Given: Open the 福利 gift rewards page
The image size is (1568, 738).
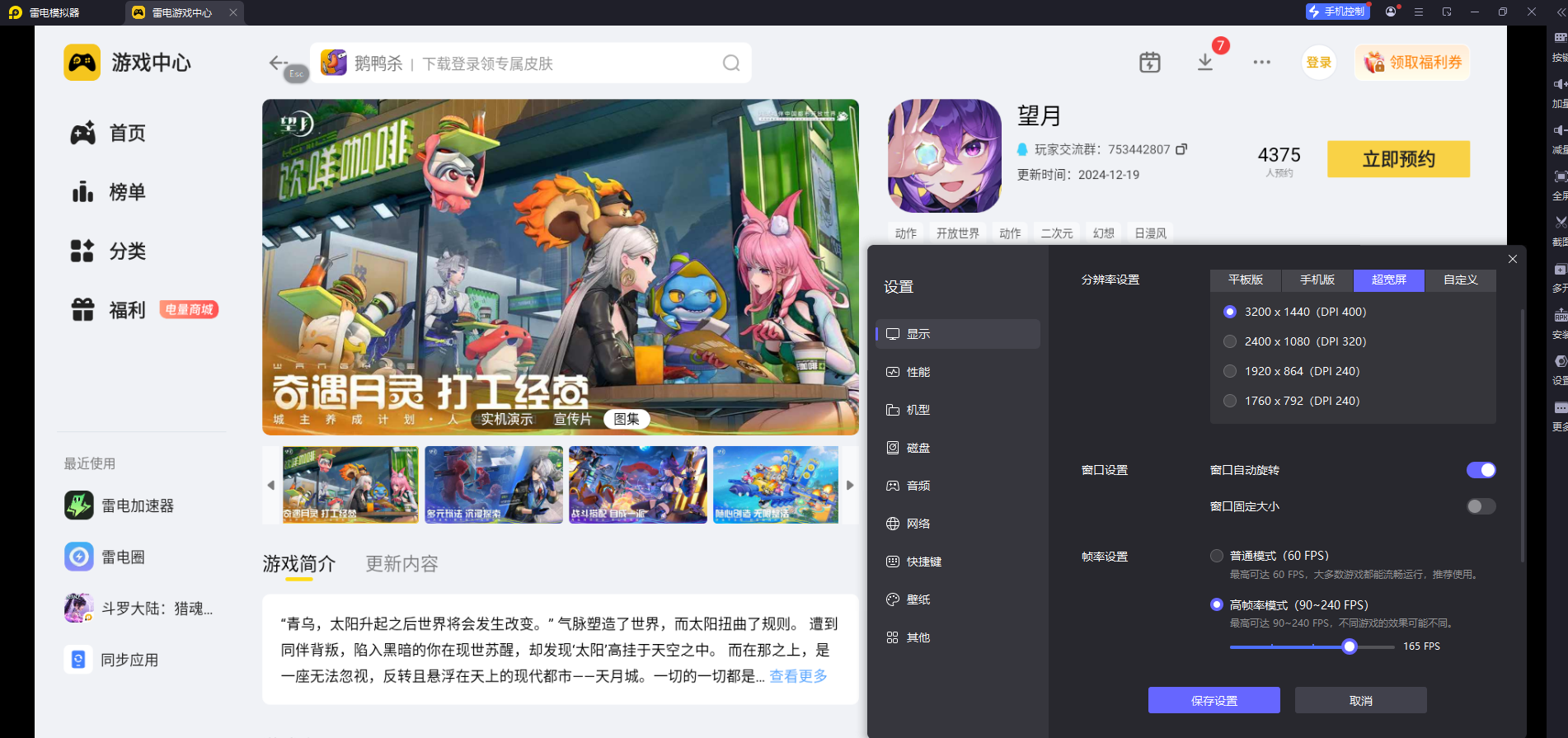Looking at the screenshot, I should pyautogui.click(x=108, y=310).
